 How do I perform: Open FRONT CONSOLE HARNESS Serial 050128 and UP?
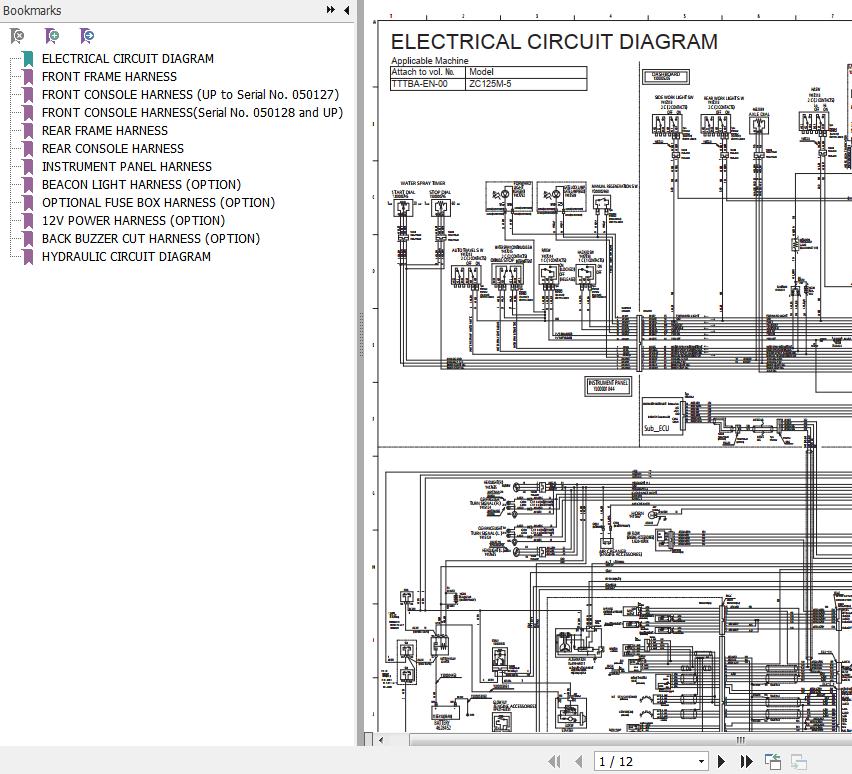point(192,113)
